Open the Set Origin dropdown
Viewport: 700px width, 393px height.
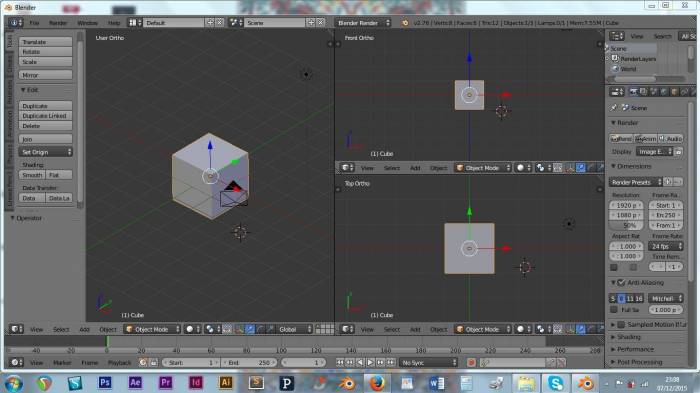coord(46,152)
